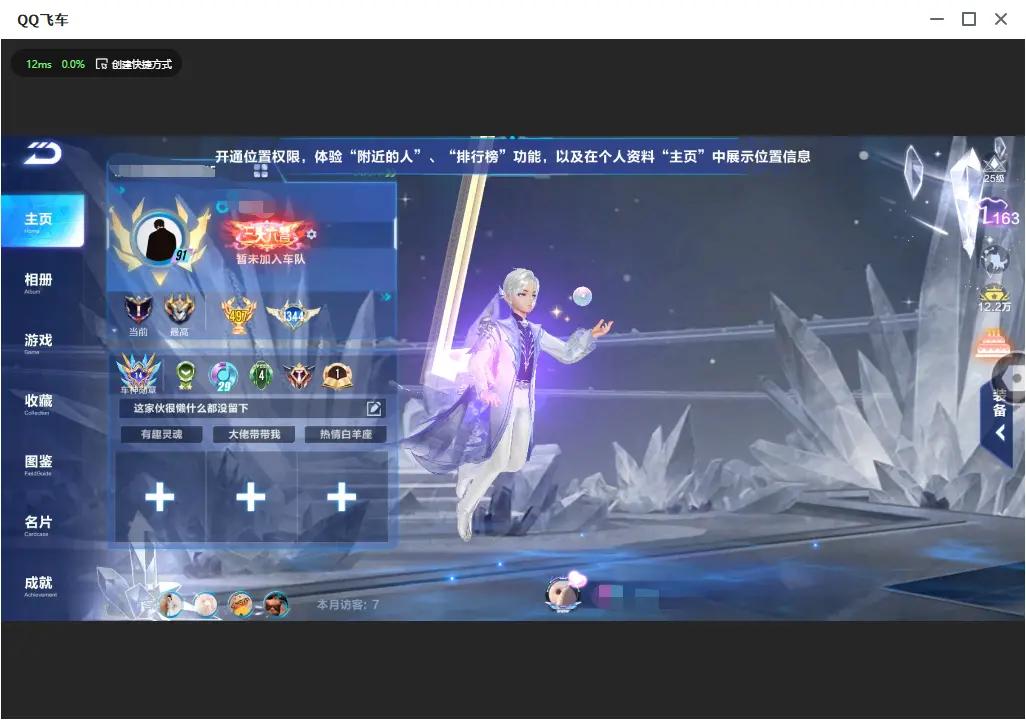Click the signature 这家伙很懒什么都没留下
The height and width of the screenshot is (720, 1026).
tap(190, 408)
